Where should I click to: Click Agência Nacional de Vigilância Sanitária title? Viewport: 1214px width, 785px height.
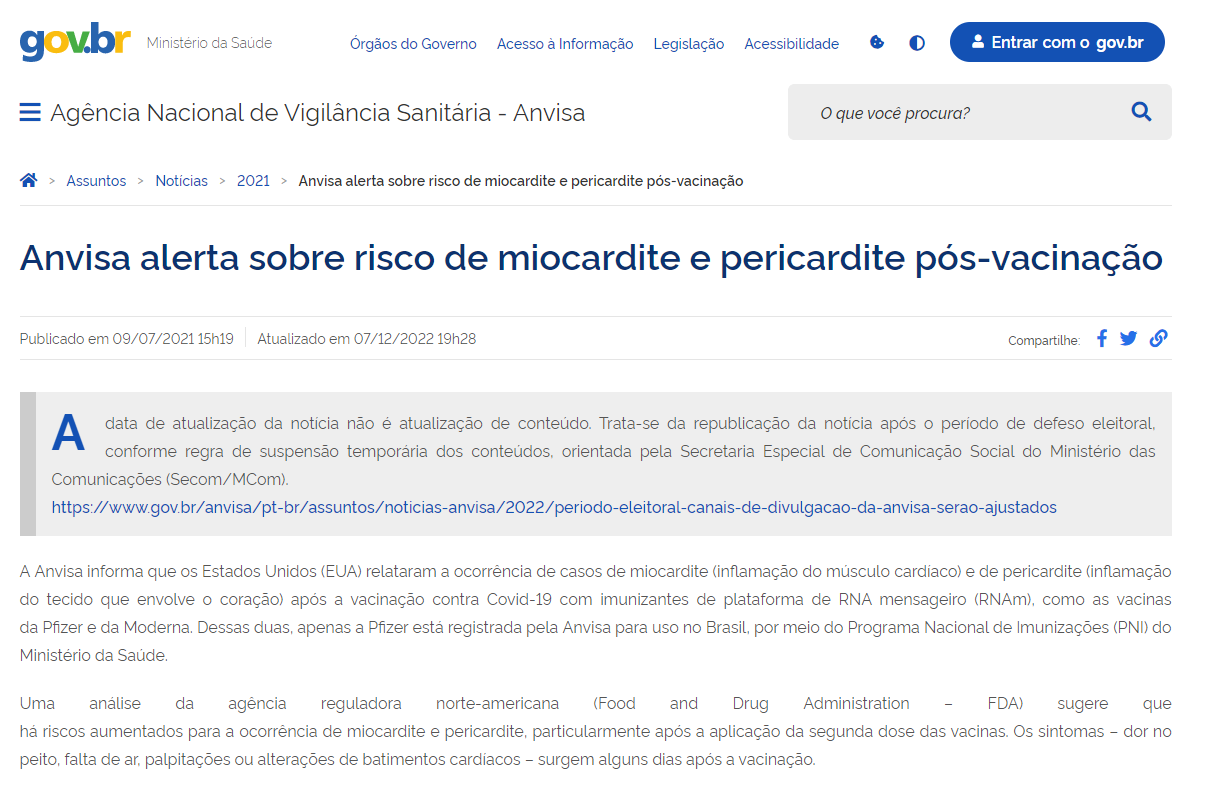317,113
